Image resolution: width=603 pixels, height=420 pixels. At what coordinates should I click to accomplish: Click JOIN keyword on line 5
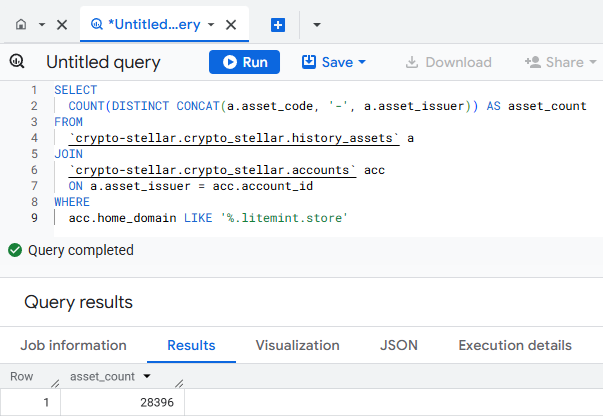(x=68, y=154)
